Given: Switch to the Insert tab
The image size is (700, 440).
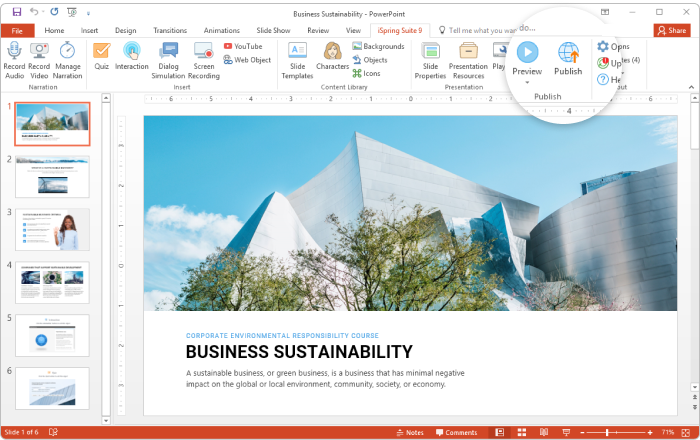Looking at the screenshot, I should [x=89, y=30].
